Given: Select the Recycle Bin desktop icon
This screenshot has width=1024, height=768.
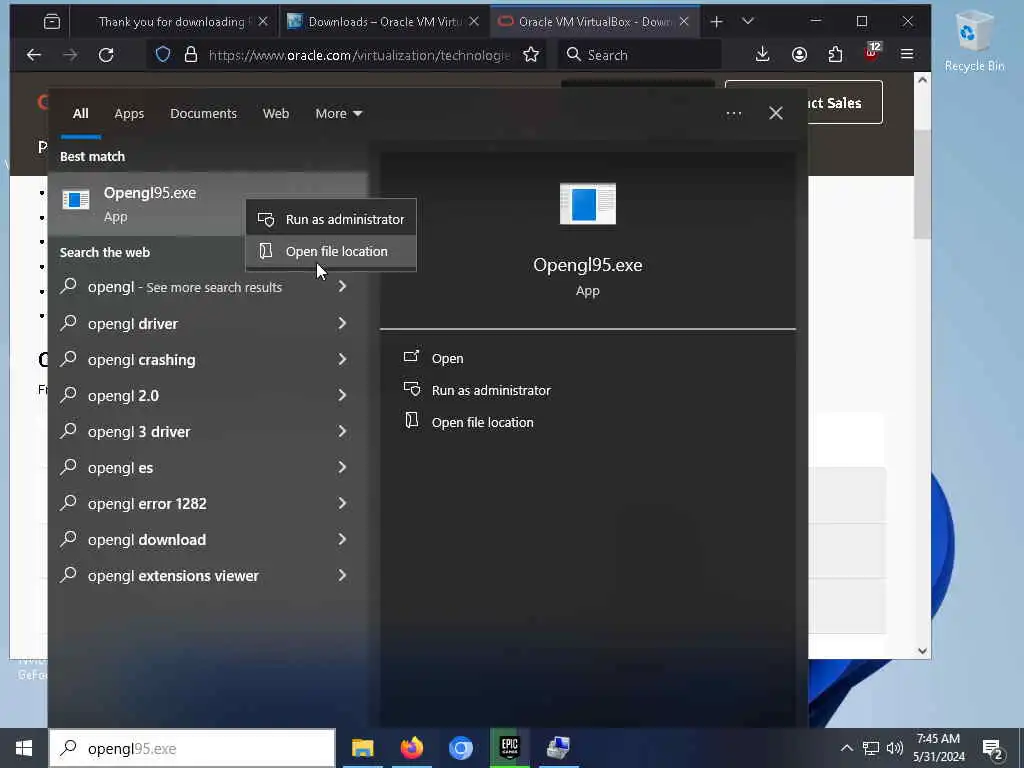Looking at the screenshot, I should [974, 40].
